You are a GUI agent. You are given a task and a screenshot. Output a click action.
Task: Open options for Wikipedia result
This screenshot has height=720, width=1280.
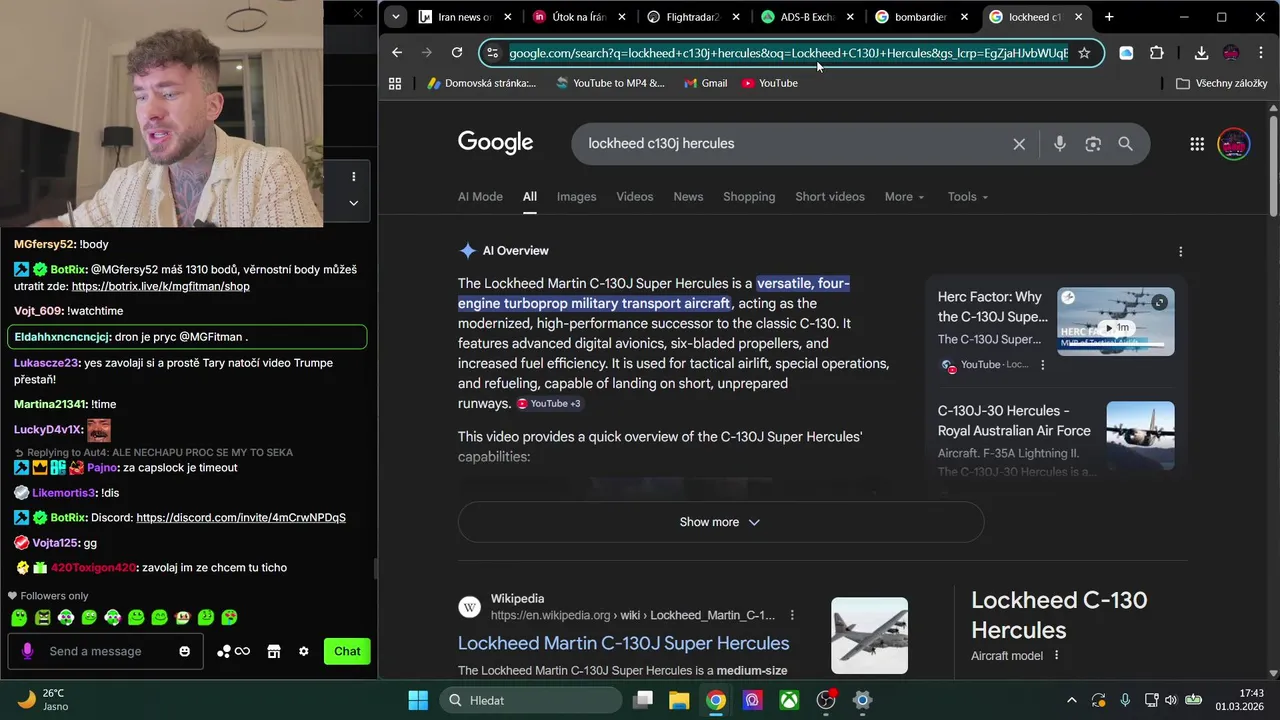792,615
